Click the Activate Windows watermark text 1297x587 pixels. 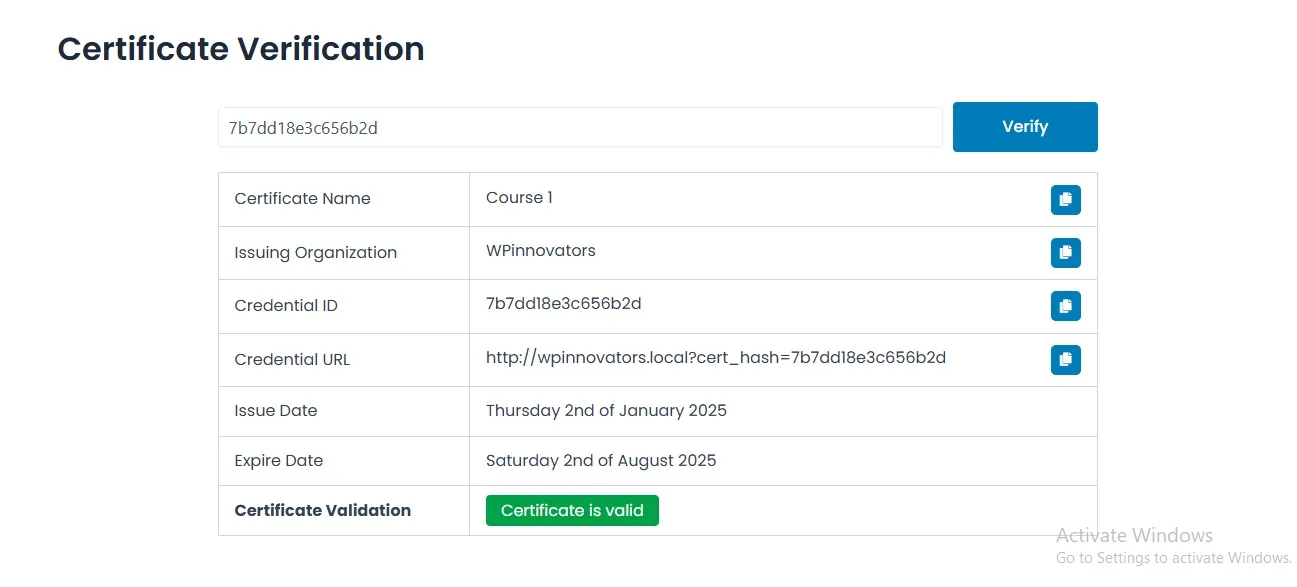[1135, 536]
